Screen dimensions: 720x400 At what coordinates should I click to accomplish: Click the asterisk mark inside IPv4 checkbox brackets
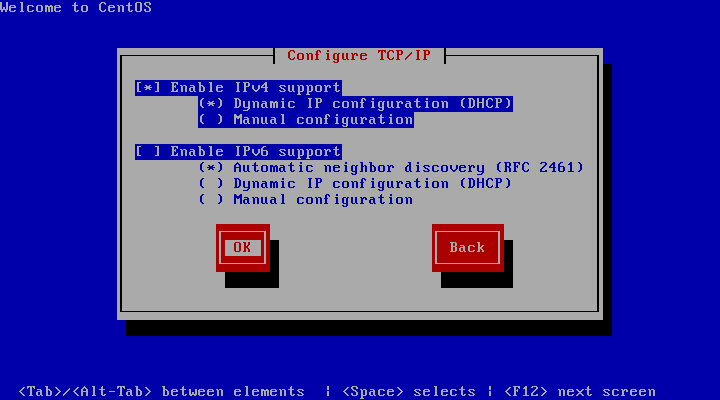click(x=148, y=88)
